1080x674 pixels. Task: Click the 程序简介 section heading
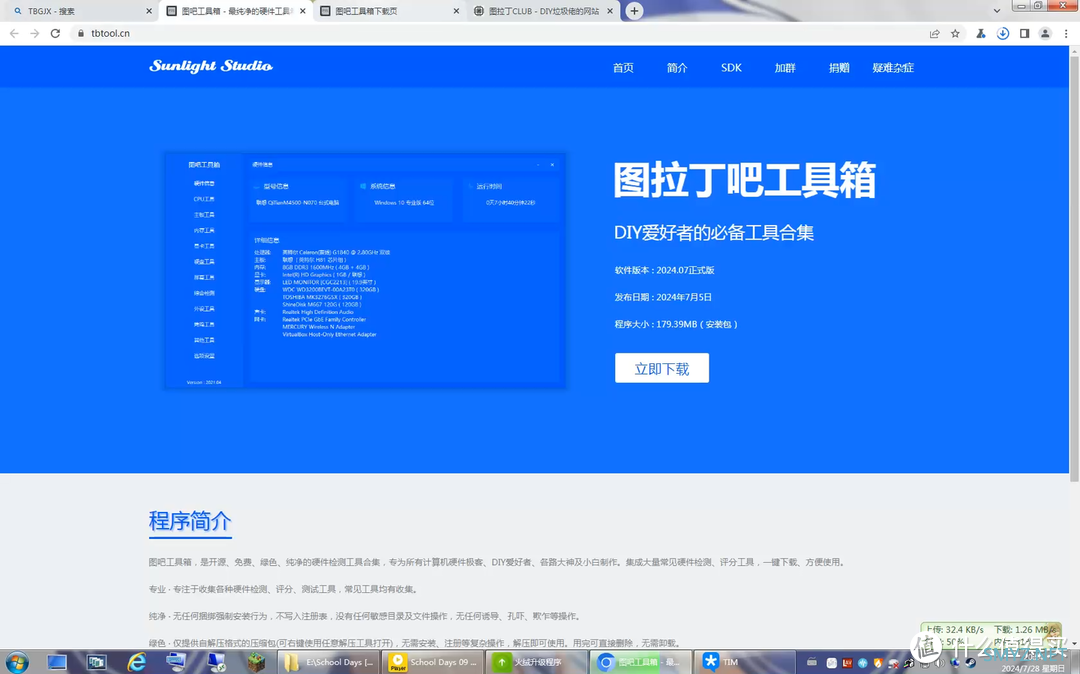190,521
